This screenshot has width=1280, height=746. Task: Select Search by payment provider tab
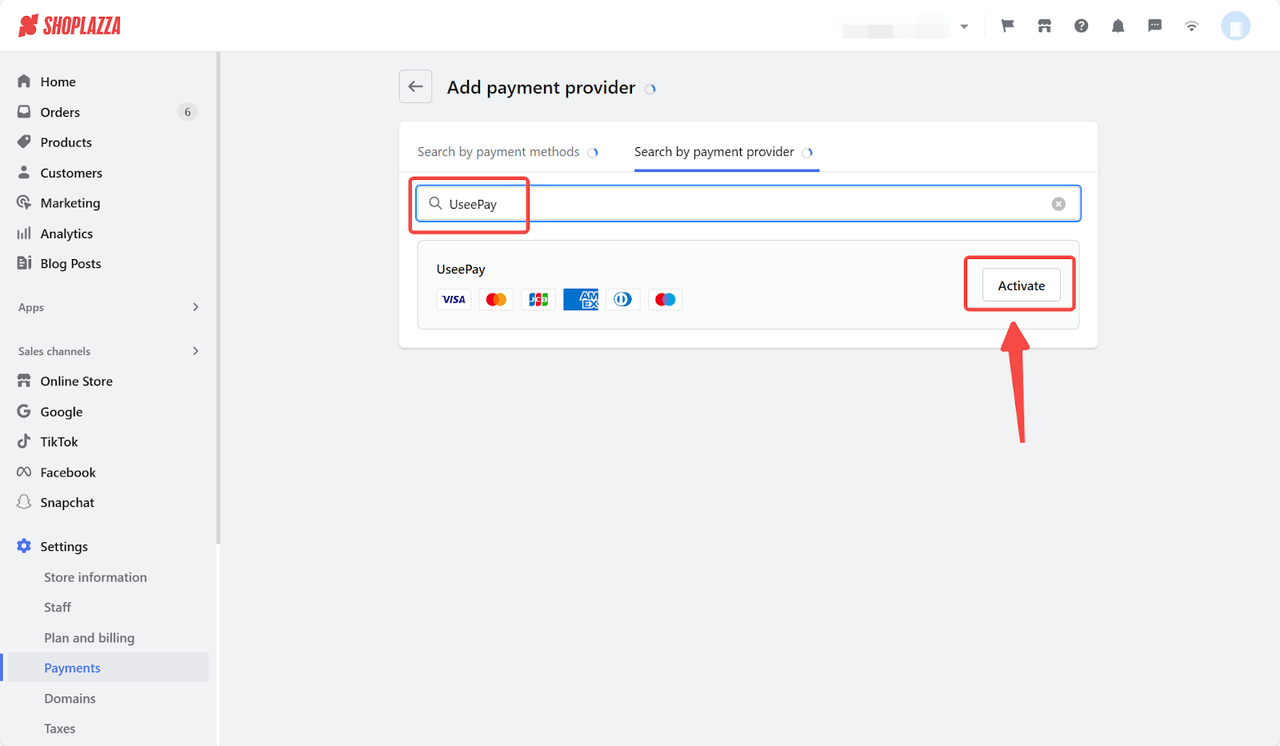pyautogui.click(x=714, y=152)
